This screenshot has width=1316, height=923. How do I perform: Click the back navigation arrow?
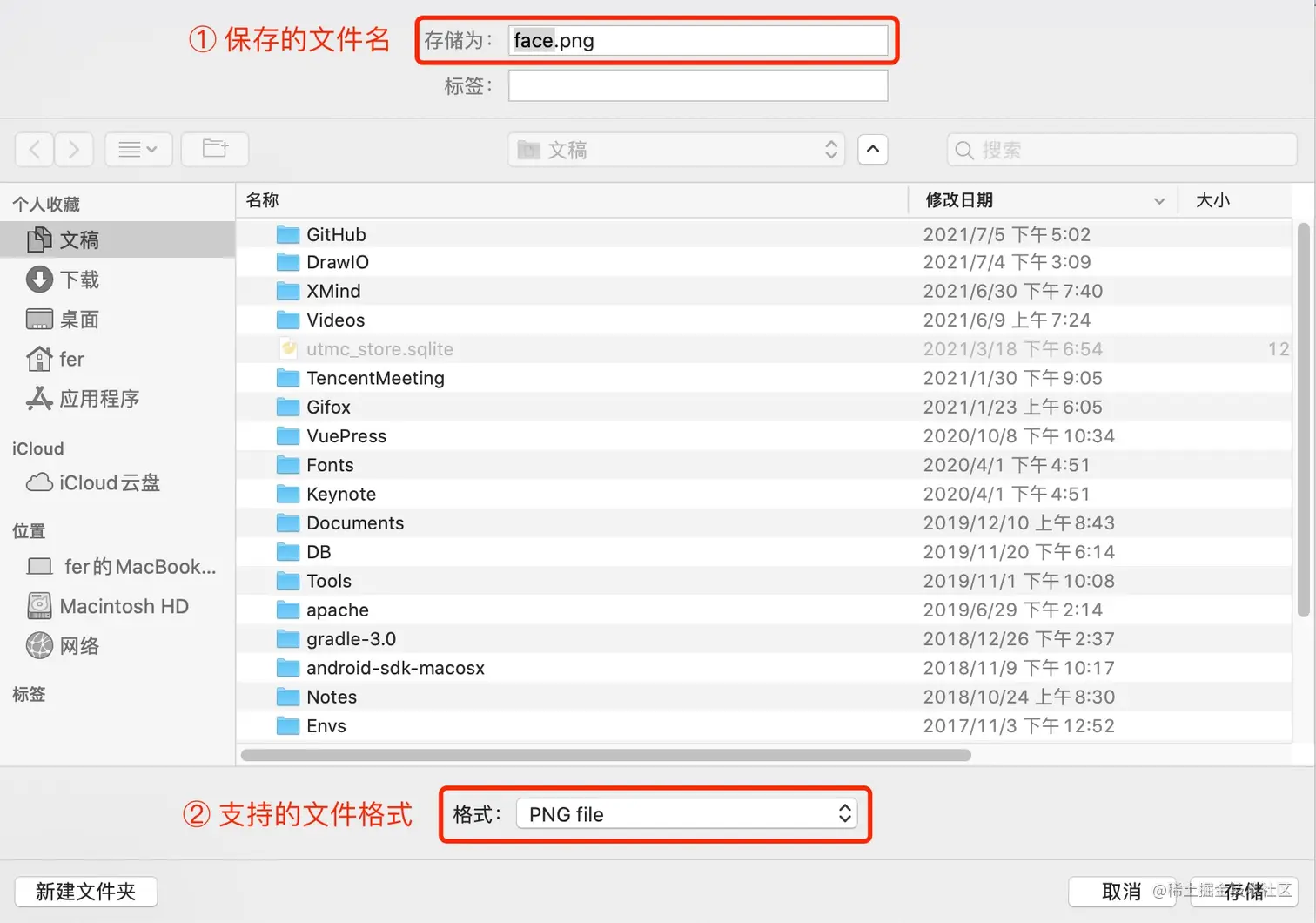pos(35,150)
